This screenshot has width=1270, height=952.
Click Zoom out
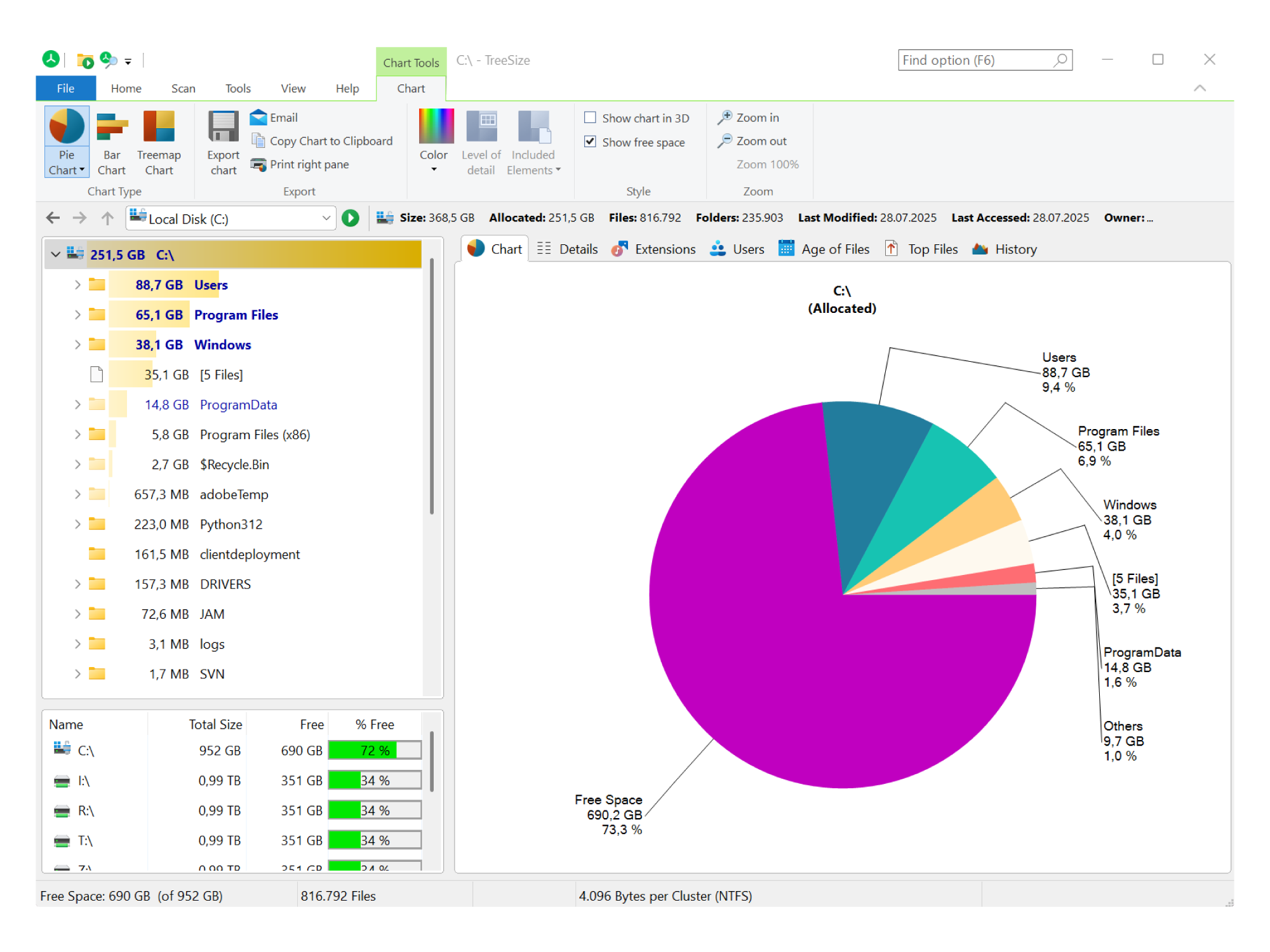[x=753, y=141]
